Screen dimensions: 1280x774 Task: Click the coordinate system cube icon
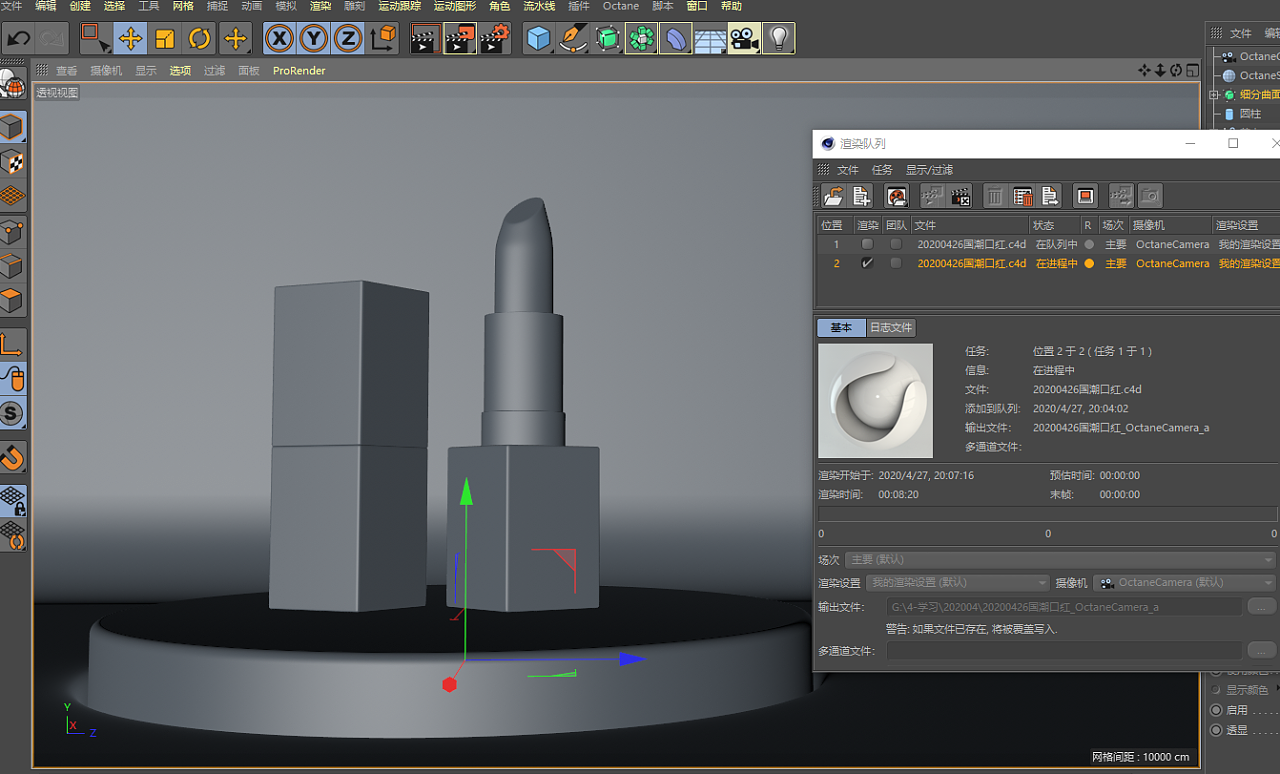pos(383,39)
